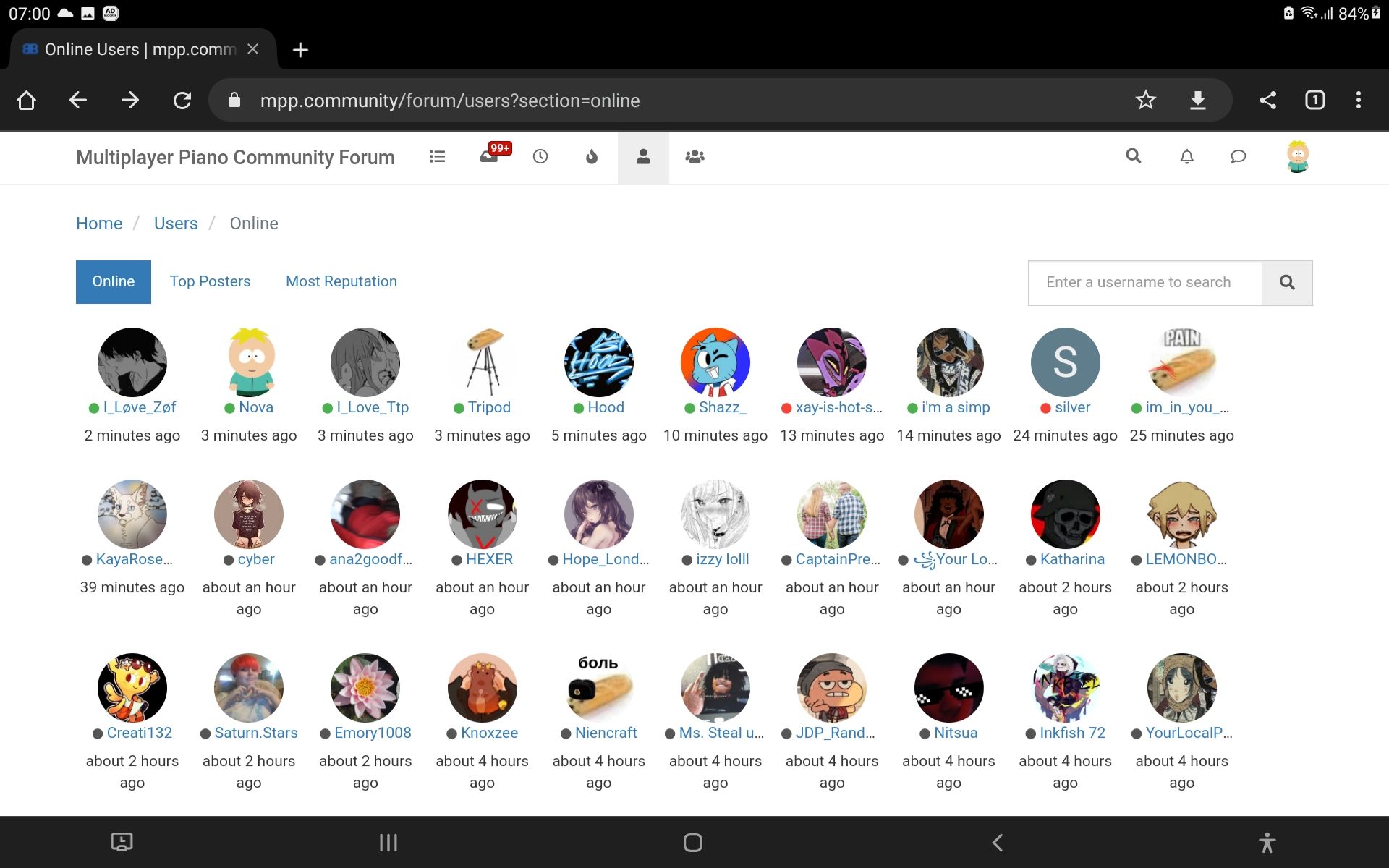
Task: Open HEXER profile link
Action: 489,559
